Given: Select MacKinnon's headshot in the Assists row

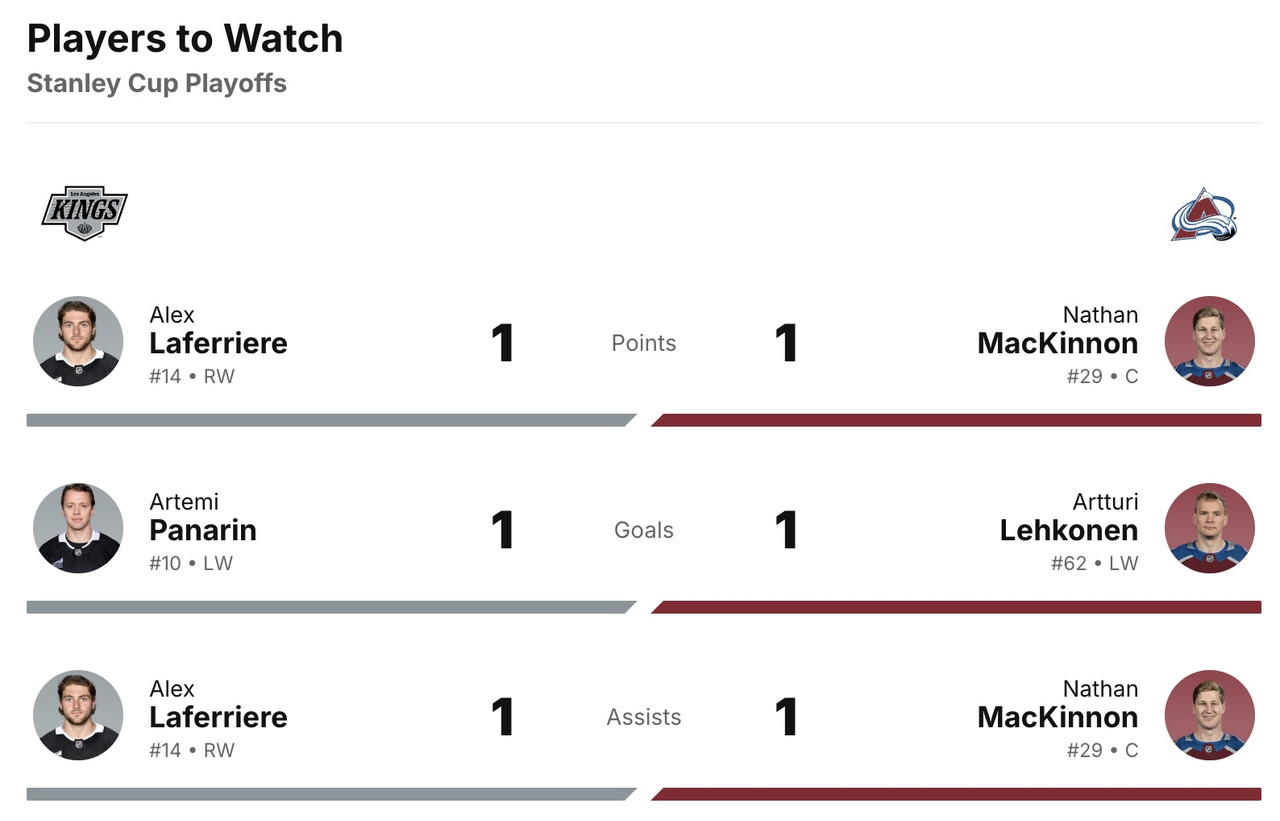Looking at the screenshot, I should (x=1209, y=715).
